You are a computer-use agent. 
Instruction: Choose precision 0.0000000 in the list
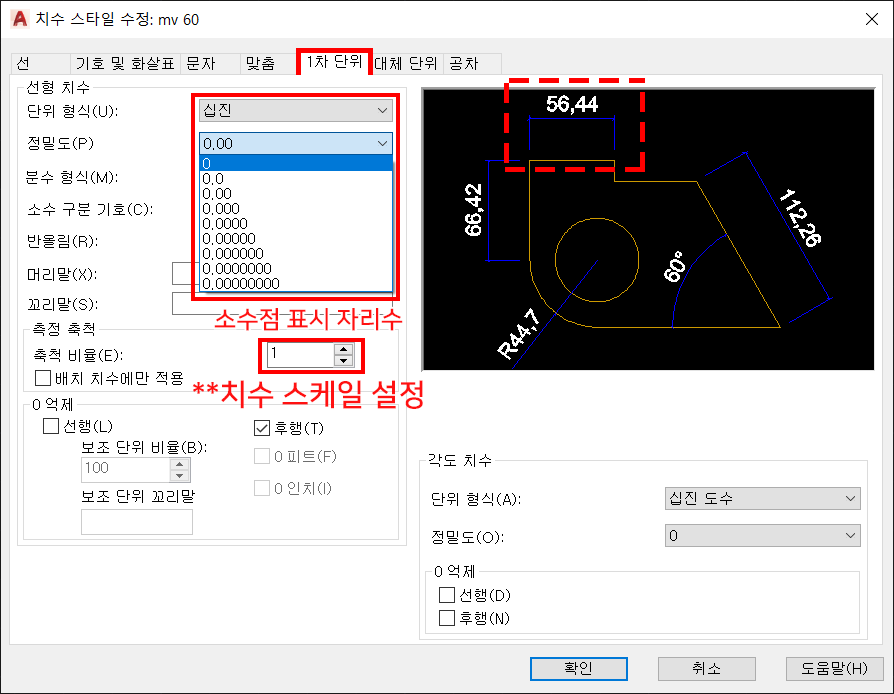pyautogui.click(x=296, y=268)
